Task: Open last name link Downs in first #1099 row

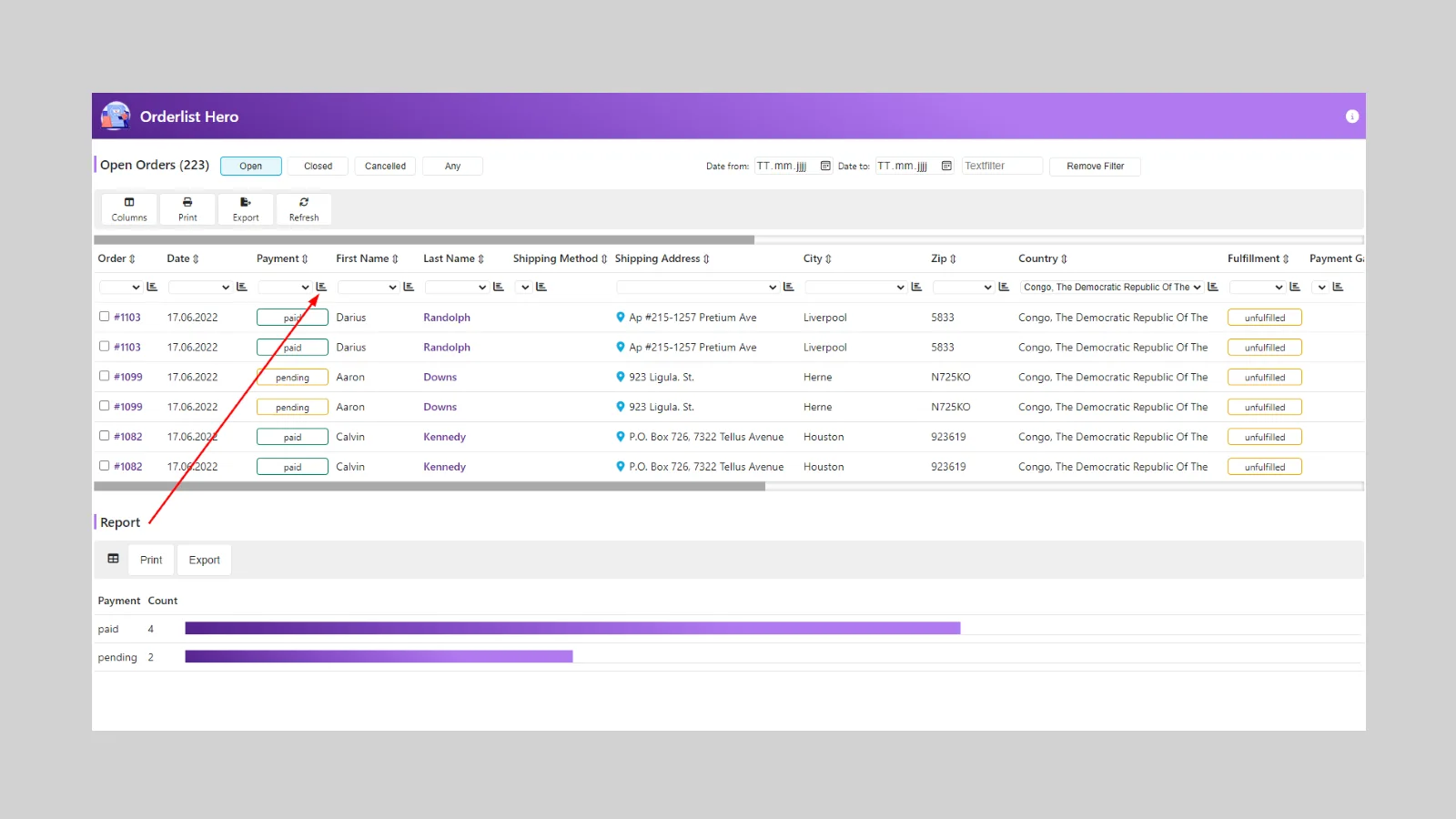Action: 440,377
